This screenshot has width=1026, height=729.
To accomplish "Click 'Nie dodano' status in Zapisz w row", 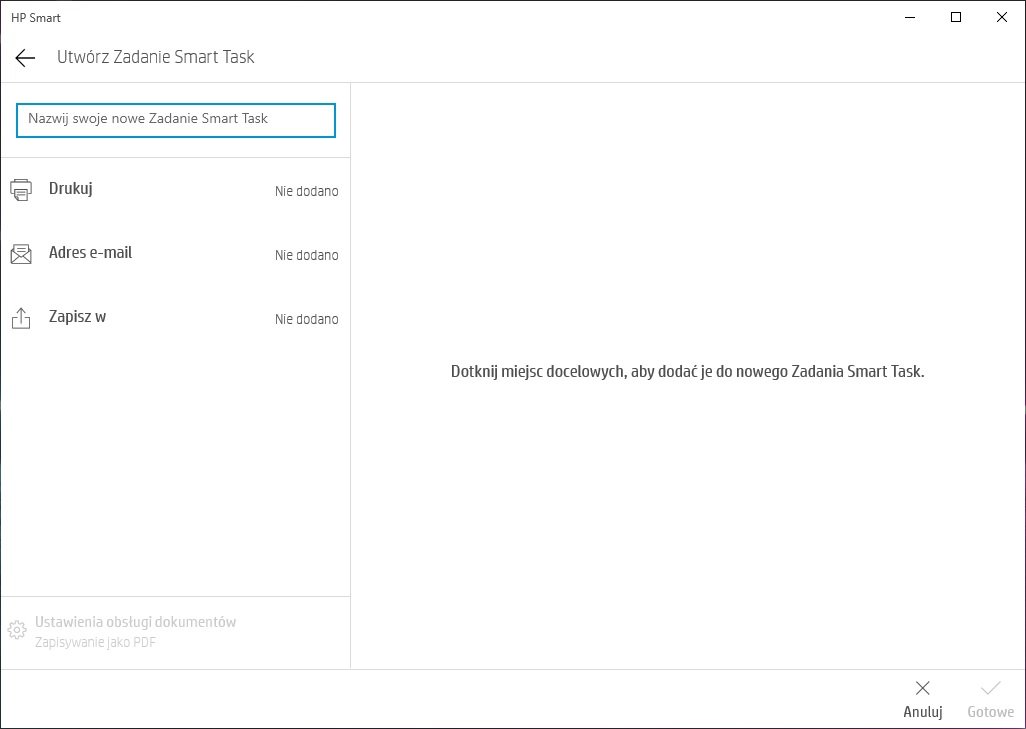I will point(307,319).
